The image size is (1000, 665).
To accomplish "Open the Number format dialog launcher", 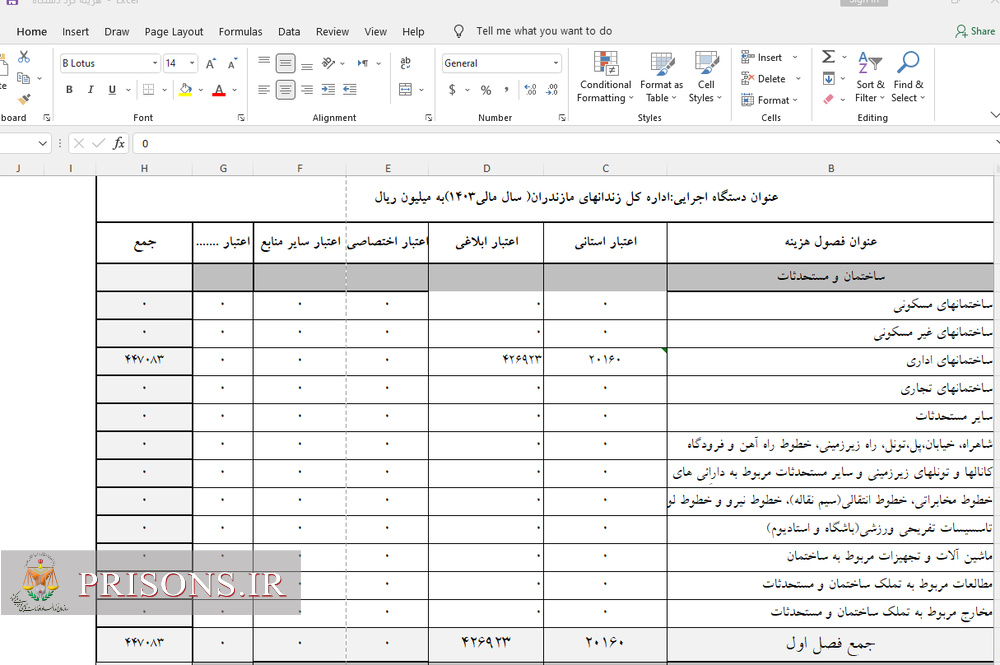I will 562,118.
